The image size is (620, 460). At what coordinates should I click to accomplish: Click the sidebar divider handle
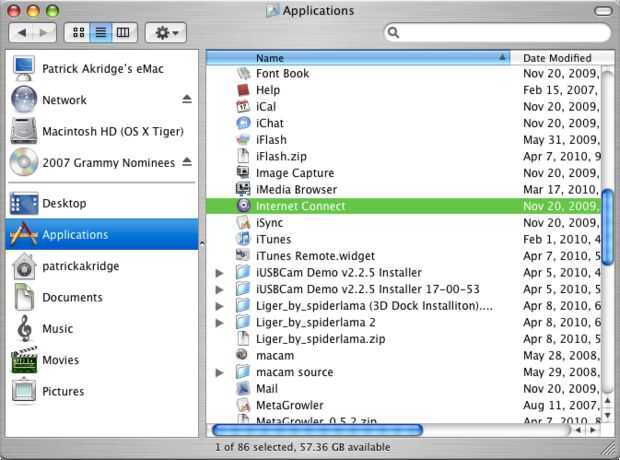202,244
